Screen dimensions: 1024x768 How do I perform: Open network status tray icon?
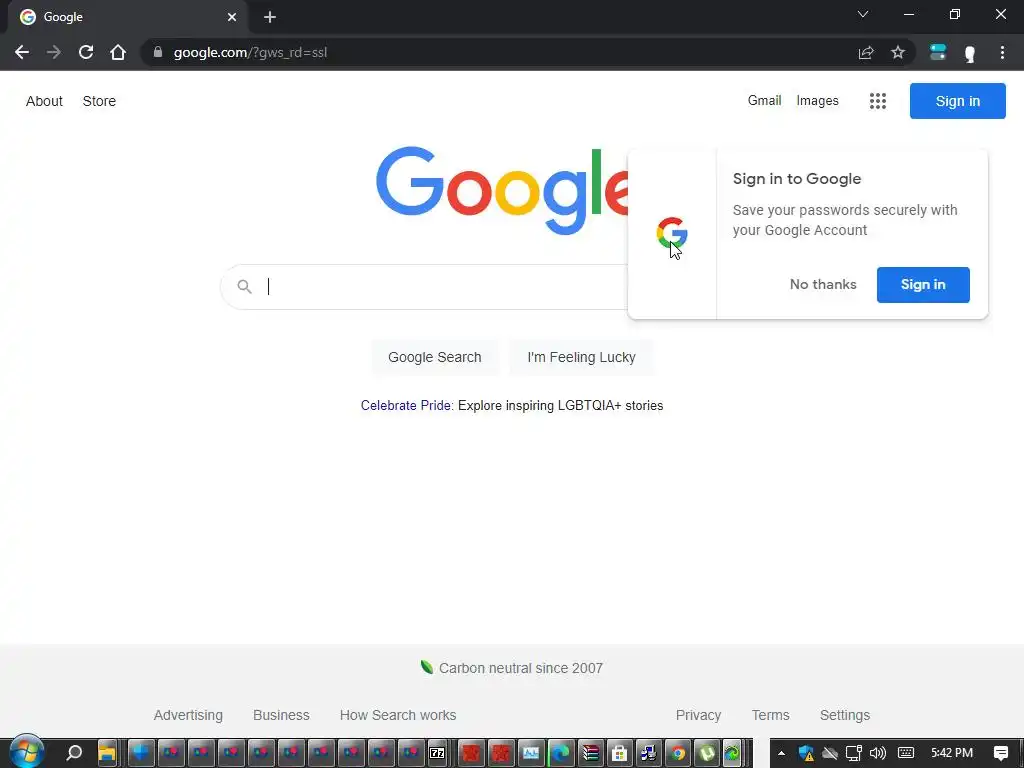click(x=854, y=753)
